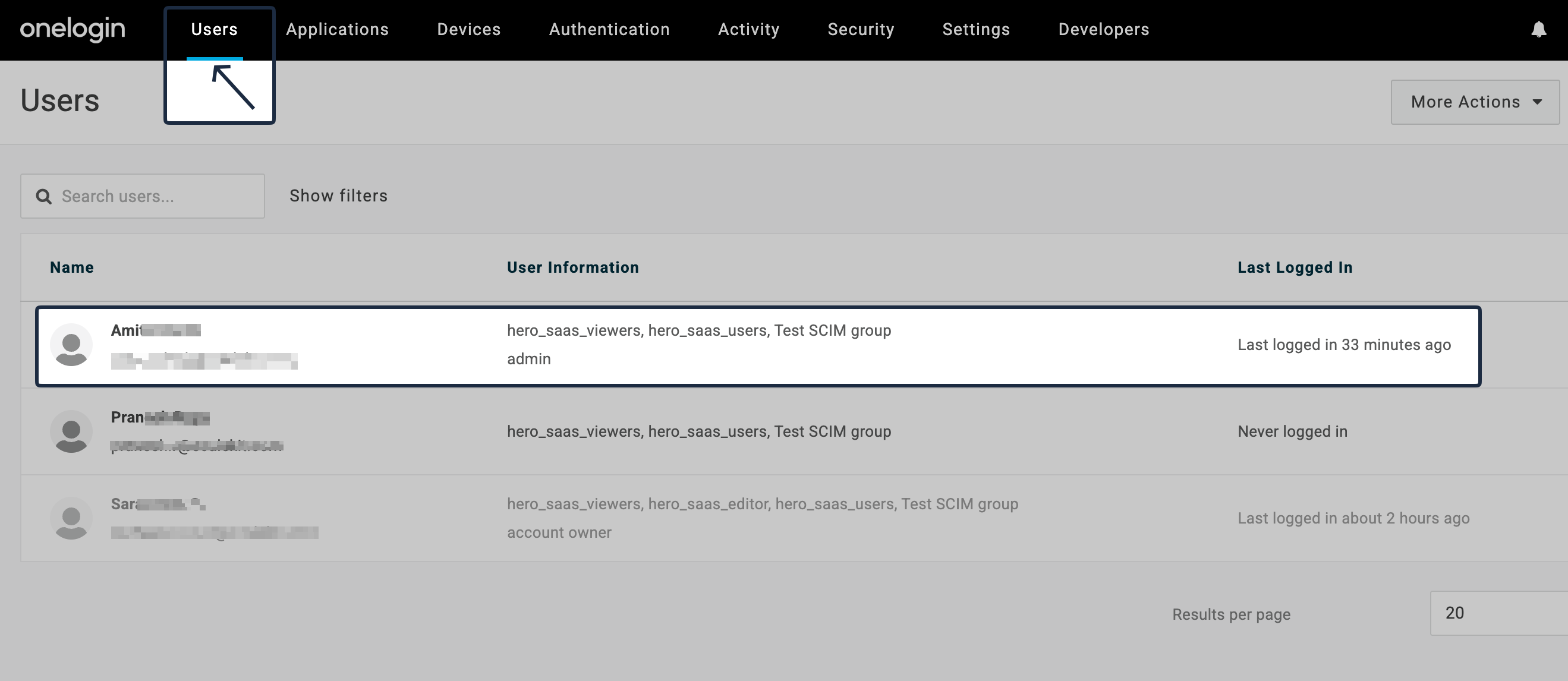Click Amit's user avatar icon
The image size is (1568, 681).
[71, 344]
